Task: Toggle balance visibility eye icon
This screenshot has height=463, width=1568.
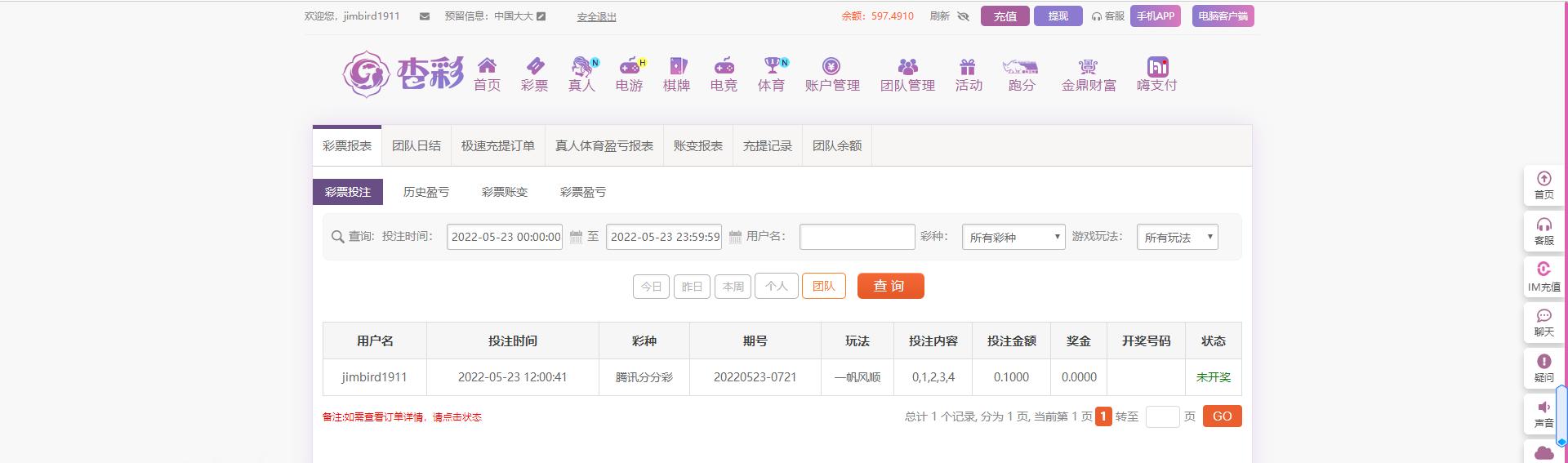Action: (964, 16)
